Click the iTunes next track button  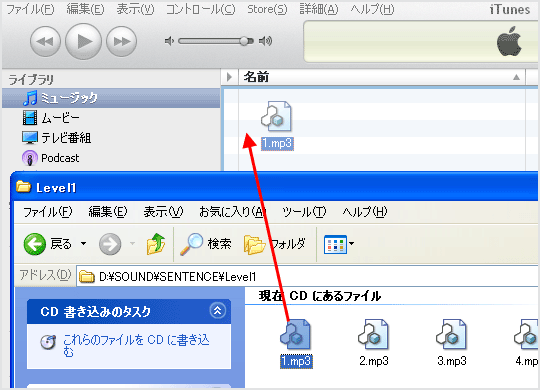pos(122,41)
